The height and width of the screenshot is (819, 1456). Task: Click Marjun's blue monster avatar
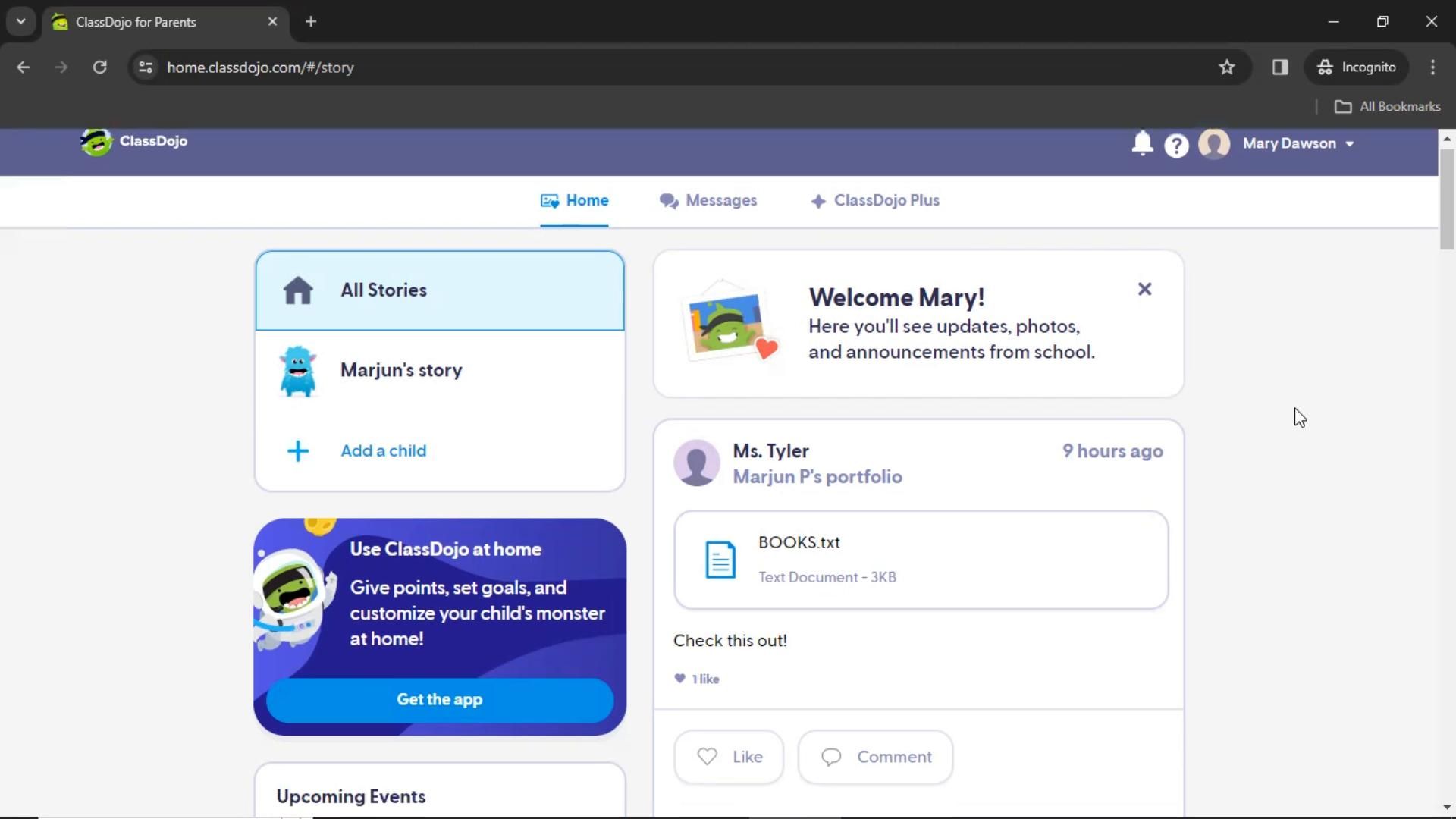point(298,371)
